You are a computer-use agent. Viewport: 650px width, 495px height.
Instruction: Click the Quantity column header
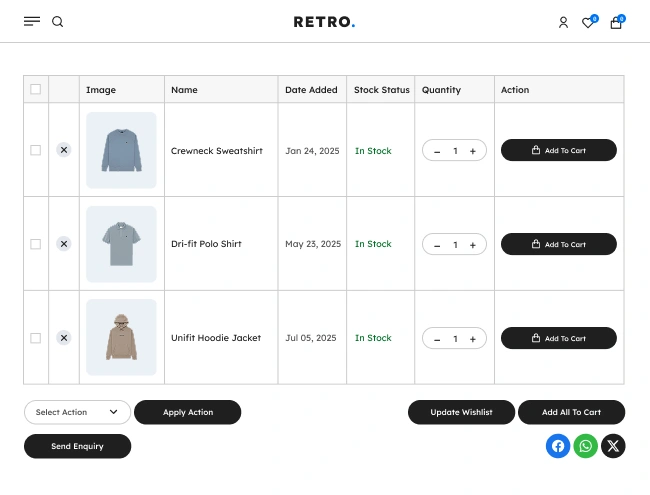tap(441, 90)
